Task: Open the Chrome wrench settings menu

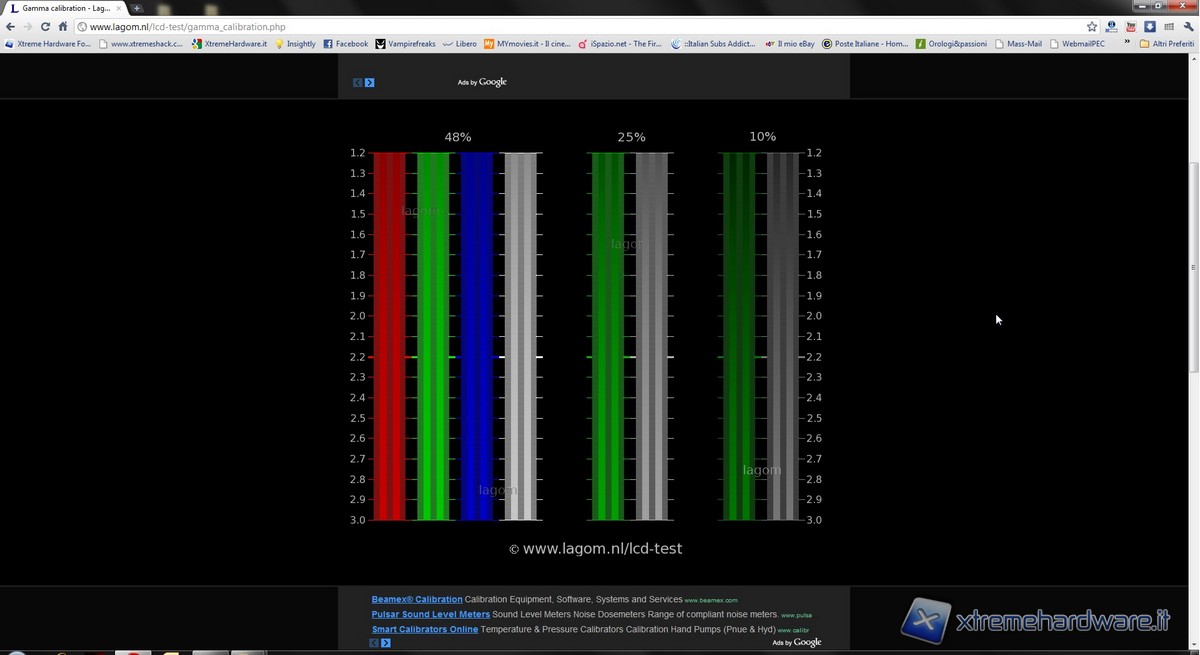Action: tap(1188, 27)
